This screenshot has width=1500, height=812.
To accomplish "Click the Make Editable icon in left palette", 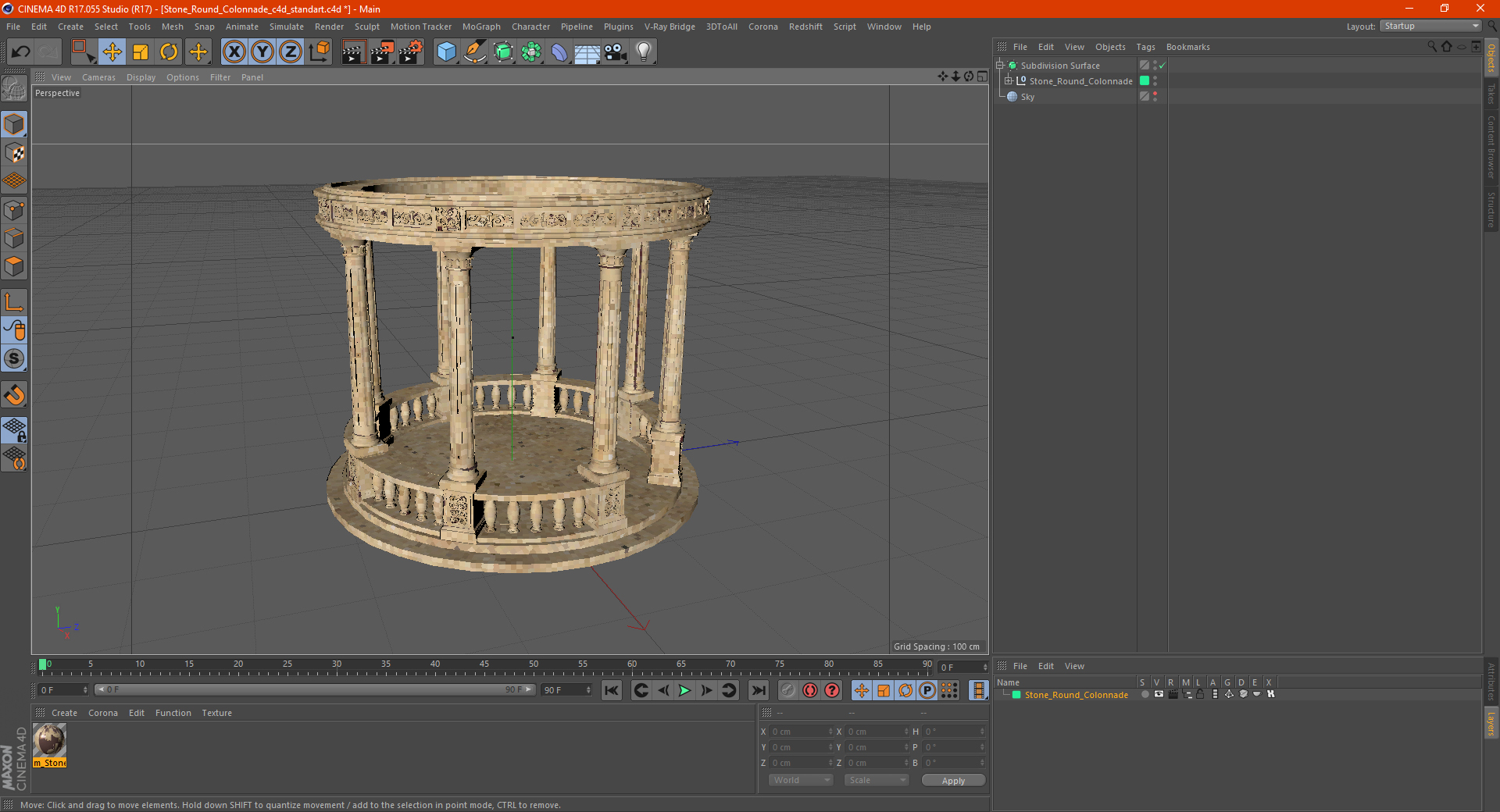I will 14,89.
